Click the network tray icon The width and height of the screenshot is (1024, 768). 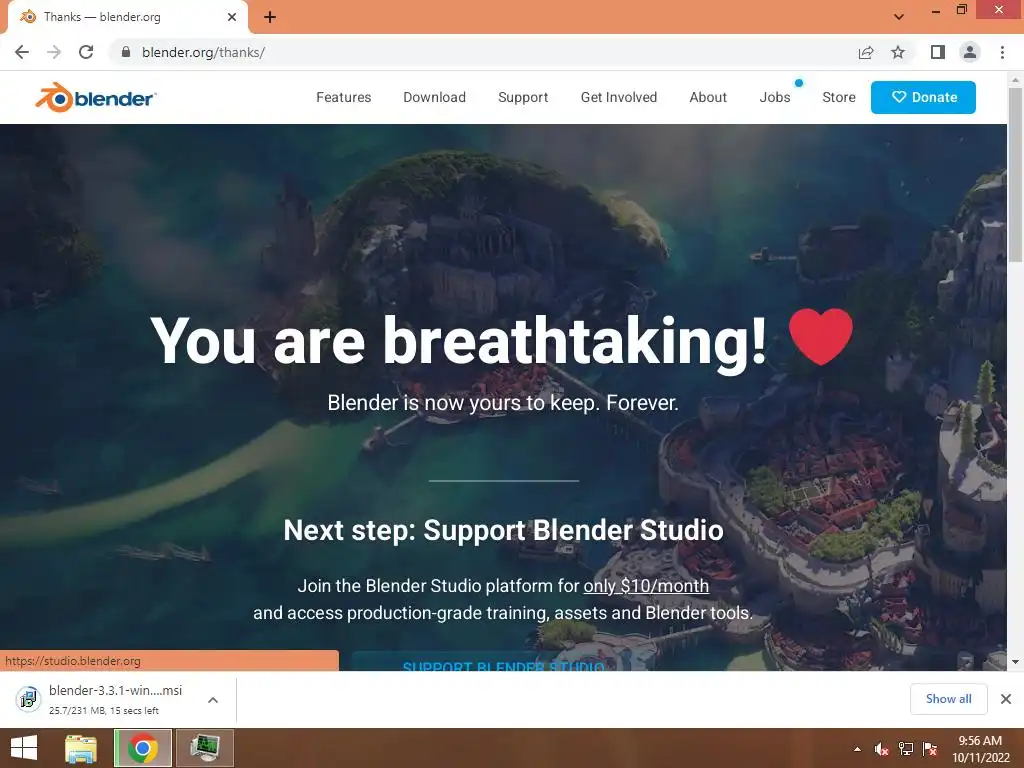pyautogui.click(x=906, y=749)
